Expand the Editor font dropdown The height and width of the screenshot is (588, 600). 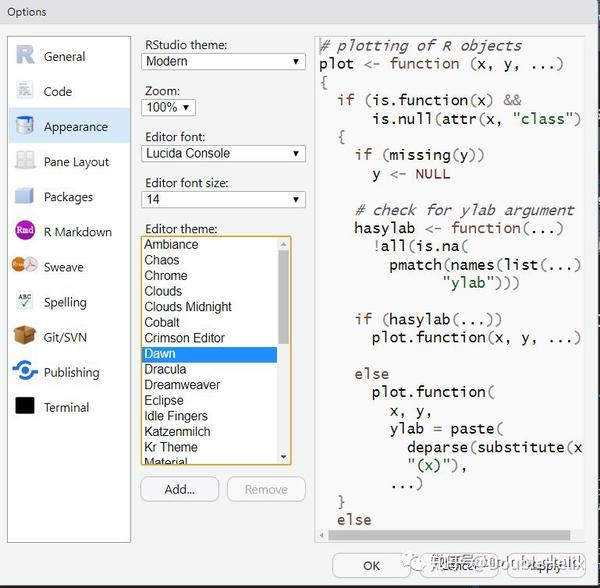[x=223, y=153]
